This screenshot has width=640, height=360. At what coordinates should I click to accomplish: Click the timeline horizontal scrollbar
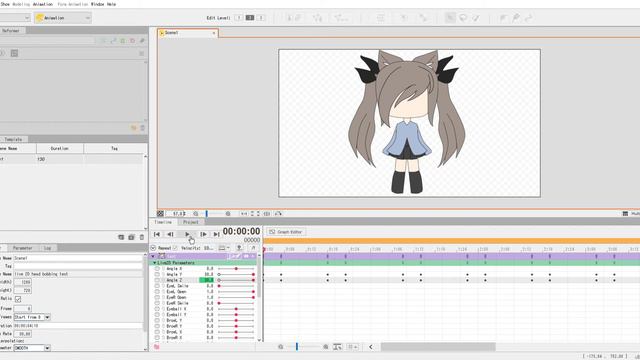tap(438, 347)
